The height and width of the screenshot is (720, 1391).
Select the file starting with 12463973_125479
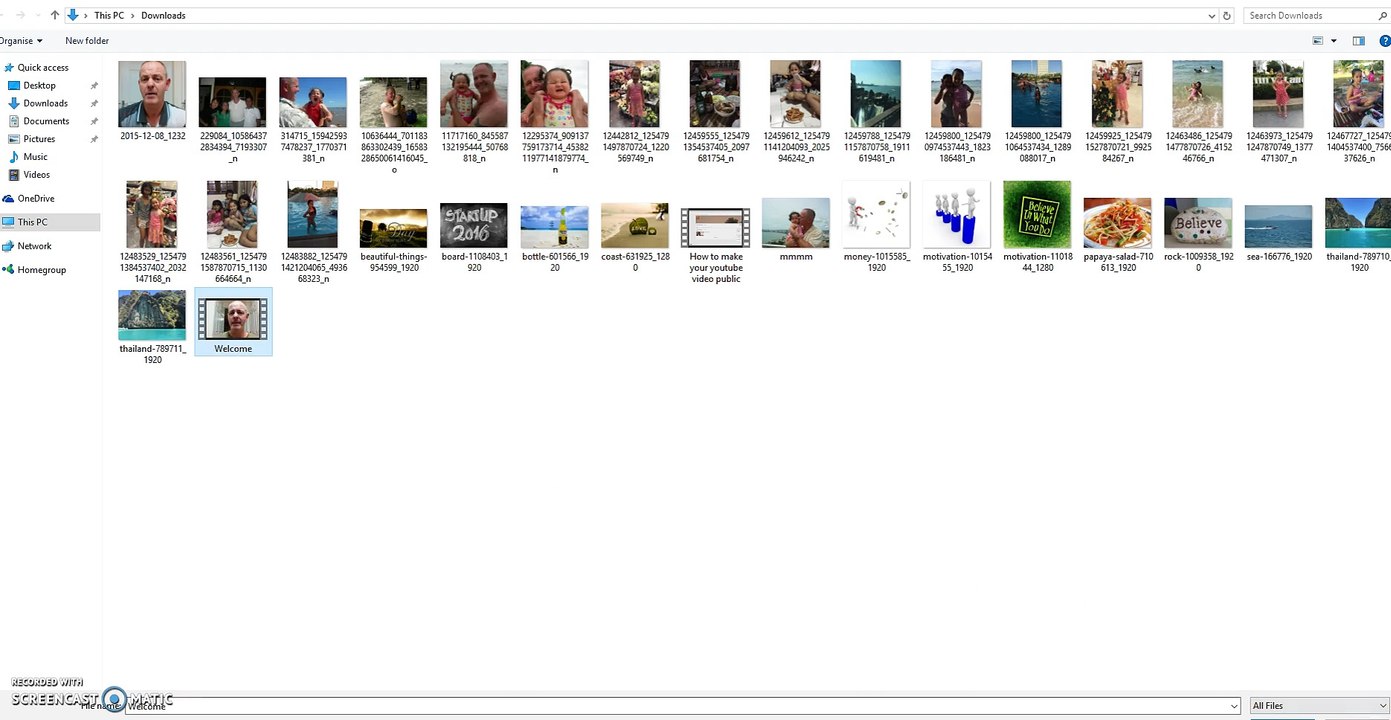(x=1278, y=112)
